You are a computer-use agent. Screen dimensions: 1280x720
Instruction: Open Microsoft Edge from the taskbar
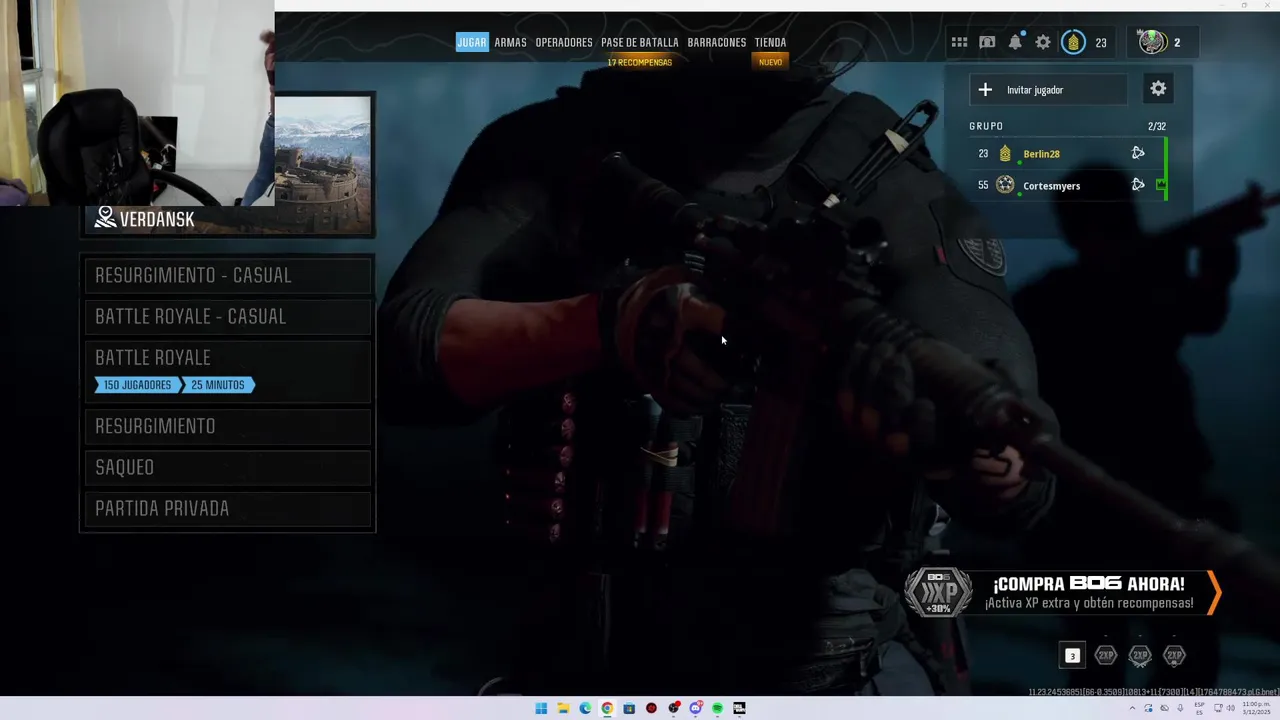[585, 708]
